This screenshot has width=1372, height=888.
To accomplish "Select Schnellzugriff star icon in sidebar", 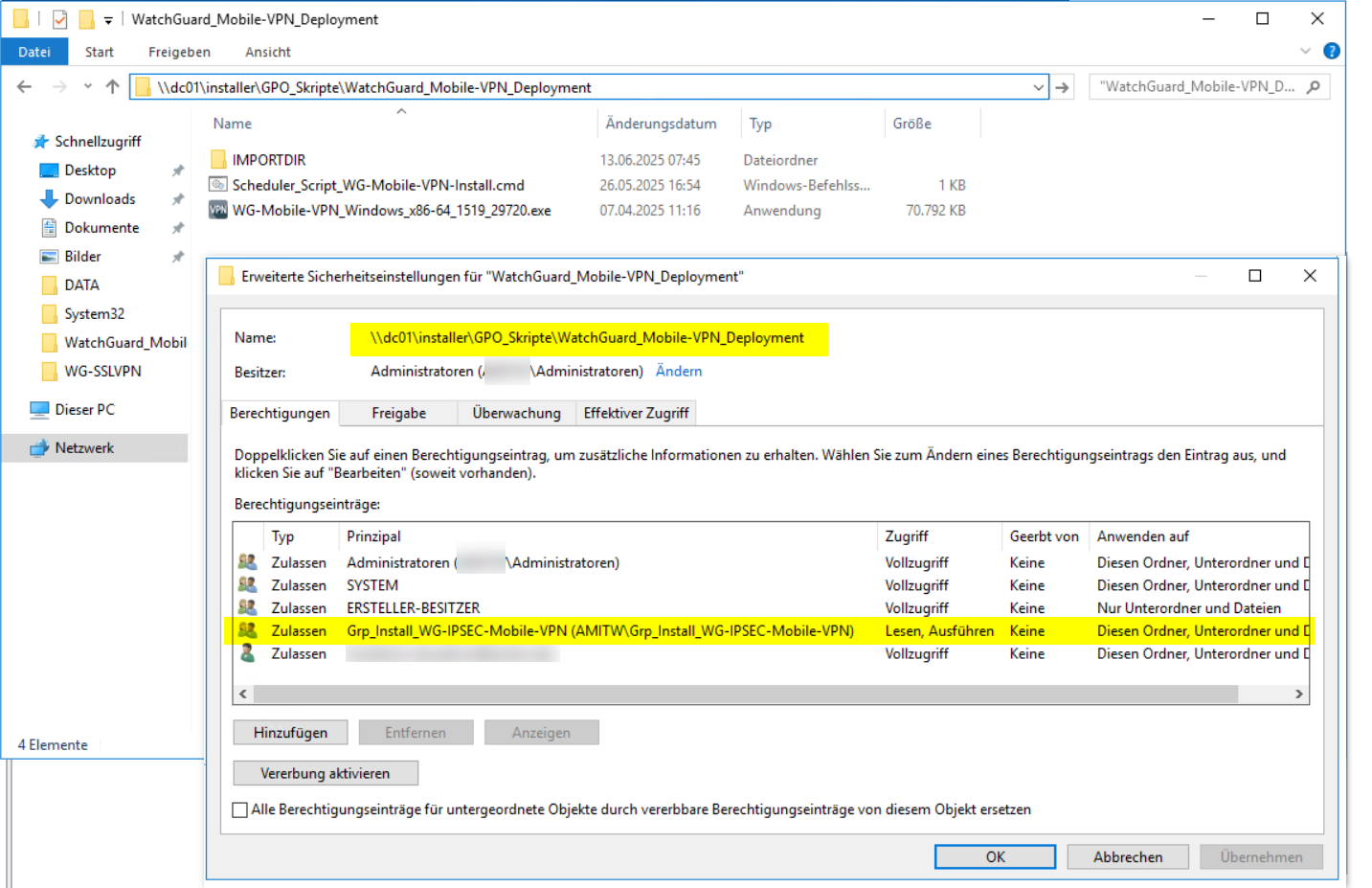I will 41,142.
